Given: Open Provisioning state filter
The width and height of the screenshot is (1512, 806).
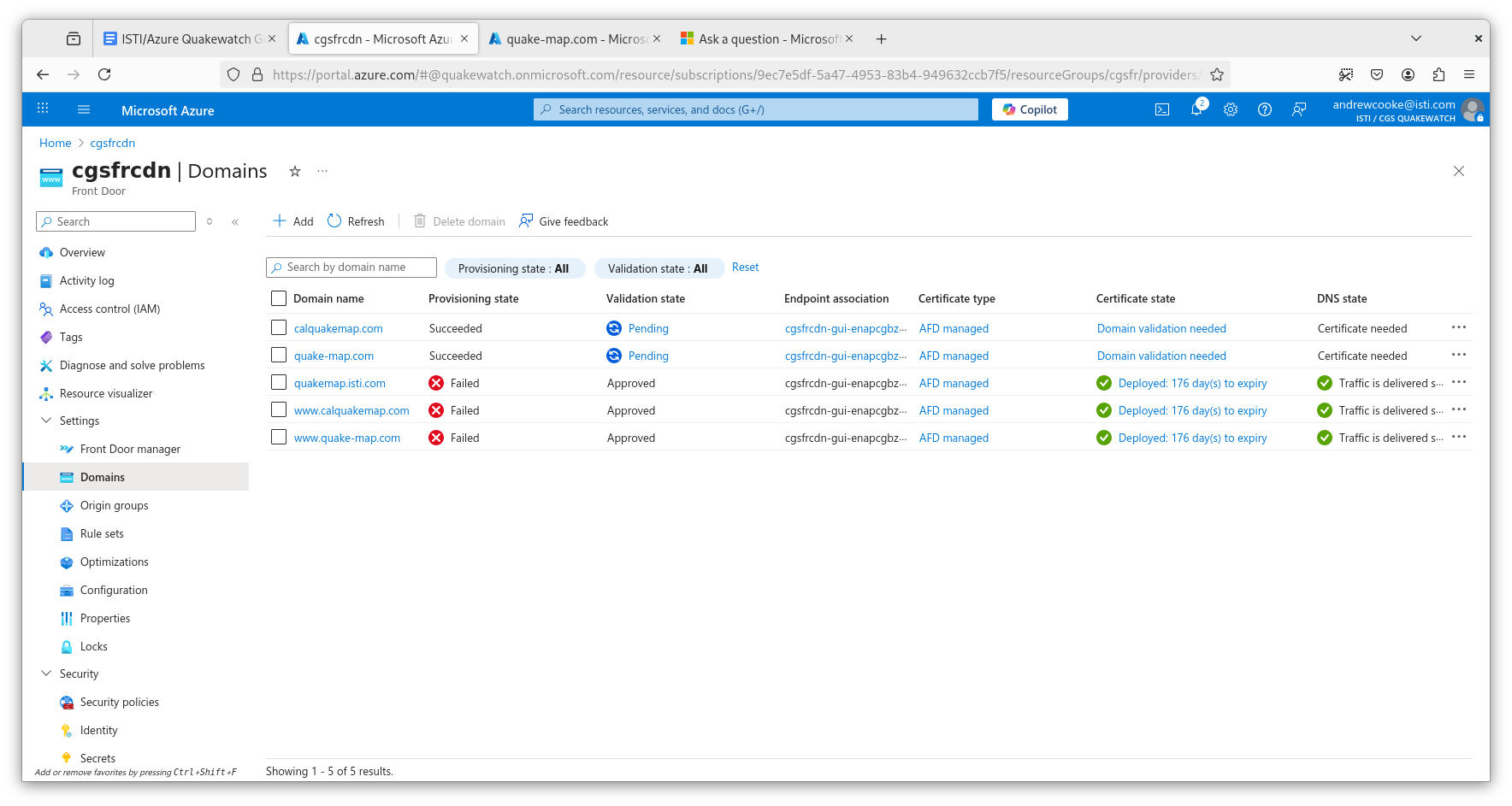Looking at the screenshot, I should (x=514, y=268).
